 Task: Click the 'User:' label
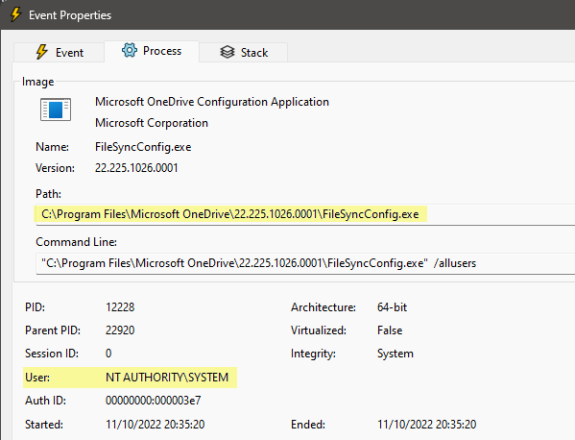point(37,377)
